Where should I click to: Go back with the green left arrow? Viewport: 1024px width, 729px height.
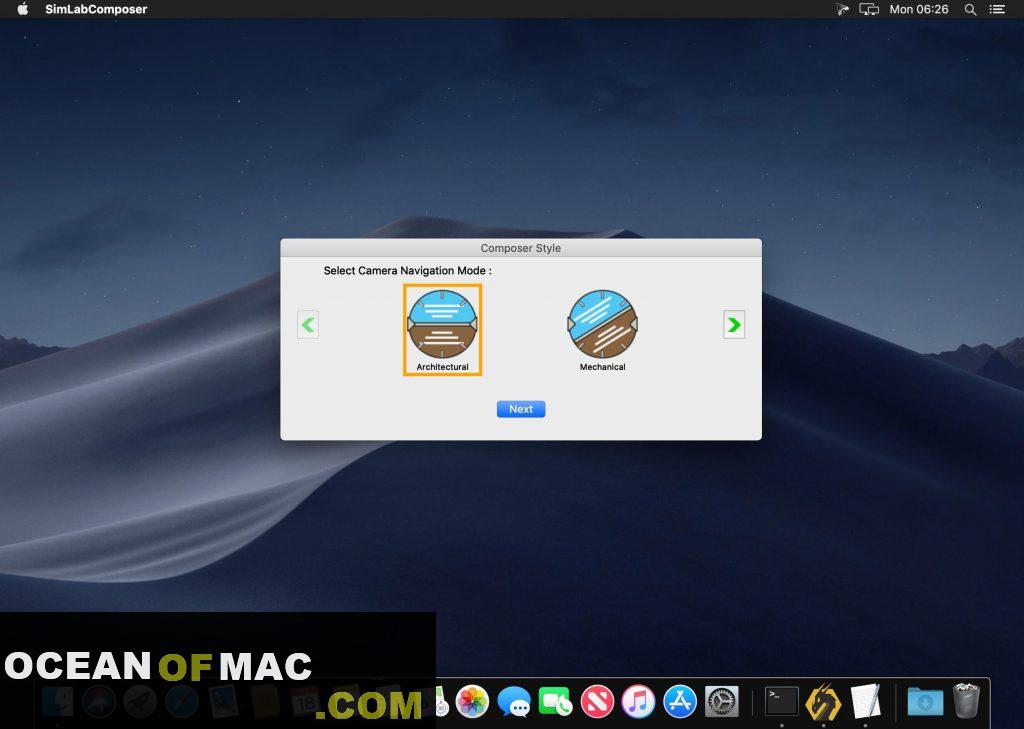click(308, 324)
